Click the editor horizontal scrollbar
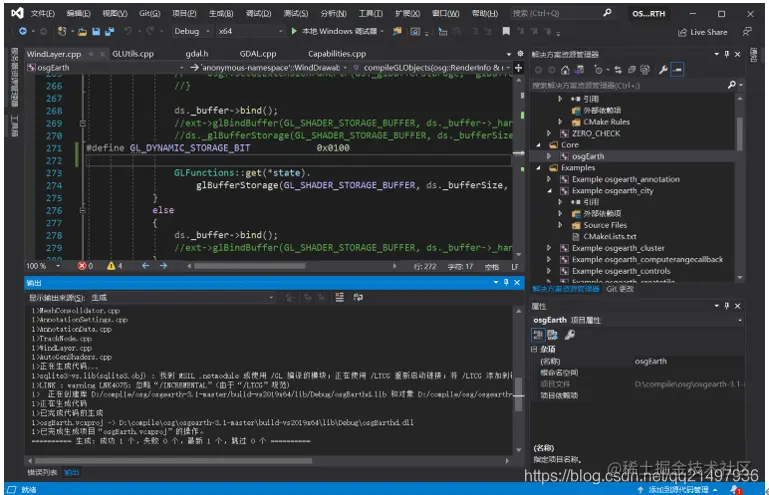 250,266
